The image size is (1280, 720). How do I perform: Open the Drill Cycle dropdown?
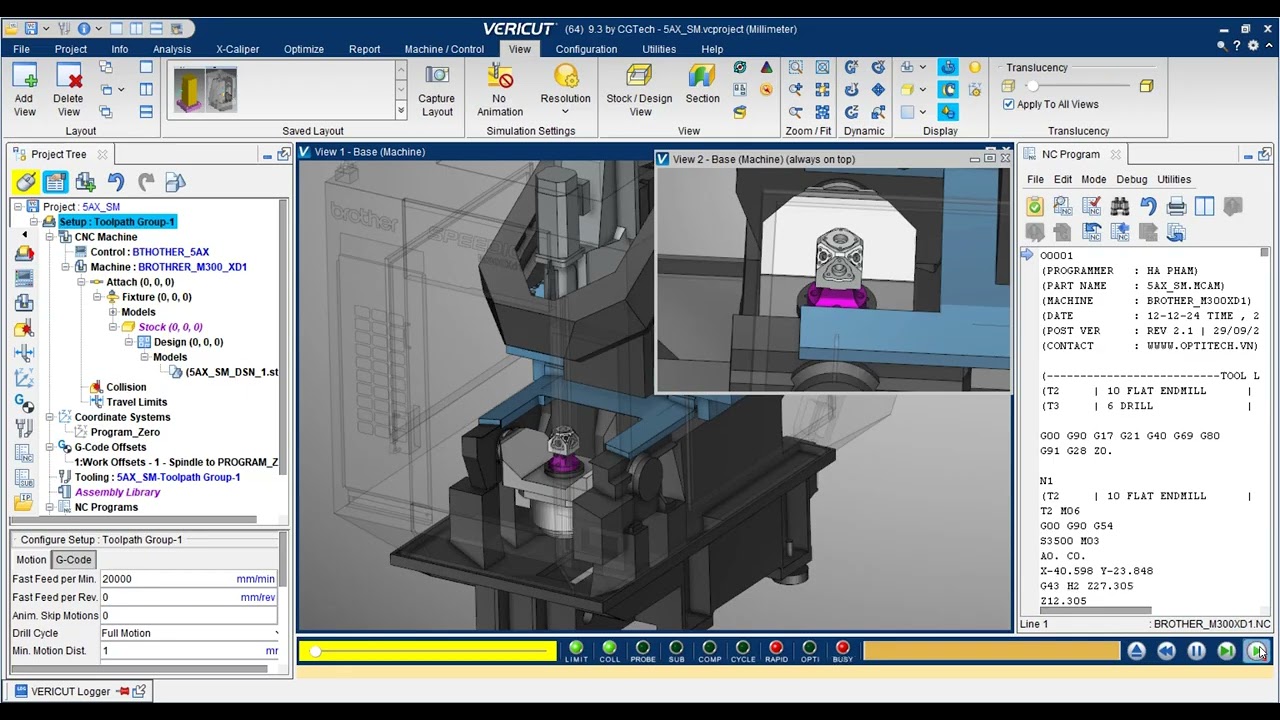190,633
